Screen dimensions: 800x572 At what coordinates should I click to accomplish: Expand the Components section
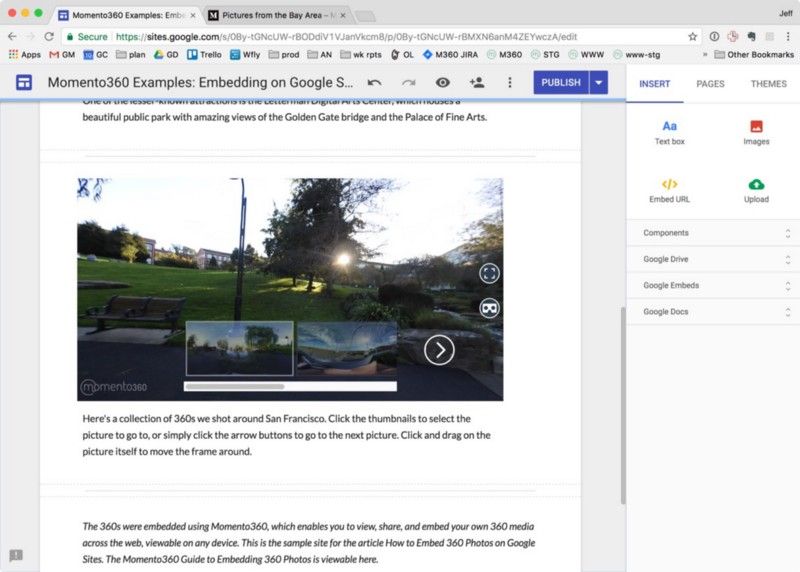713,233
